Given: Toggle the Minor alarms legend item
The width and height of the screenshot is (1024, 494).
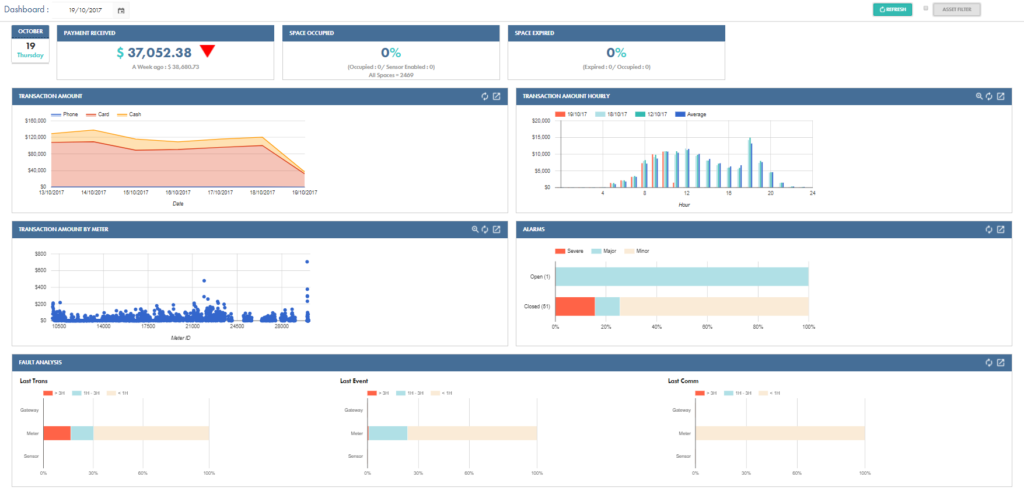Looking at the screenshot, I should [x=636, y=250].
